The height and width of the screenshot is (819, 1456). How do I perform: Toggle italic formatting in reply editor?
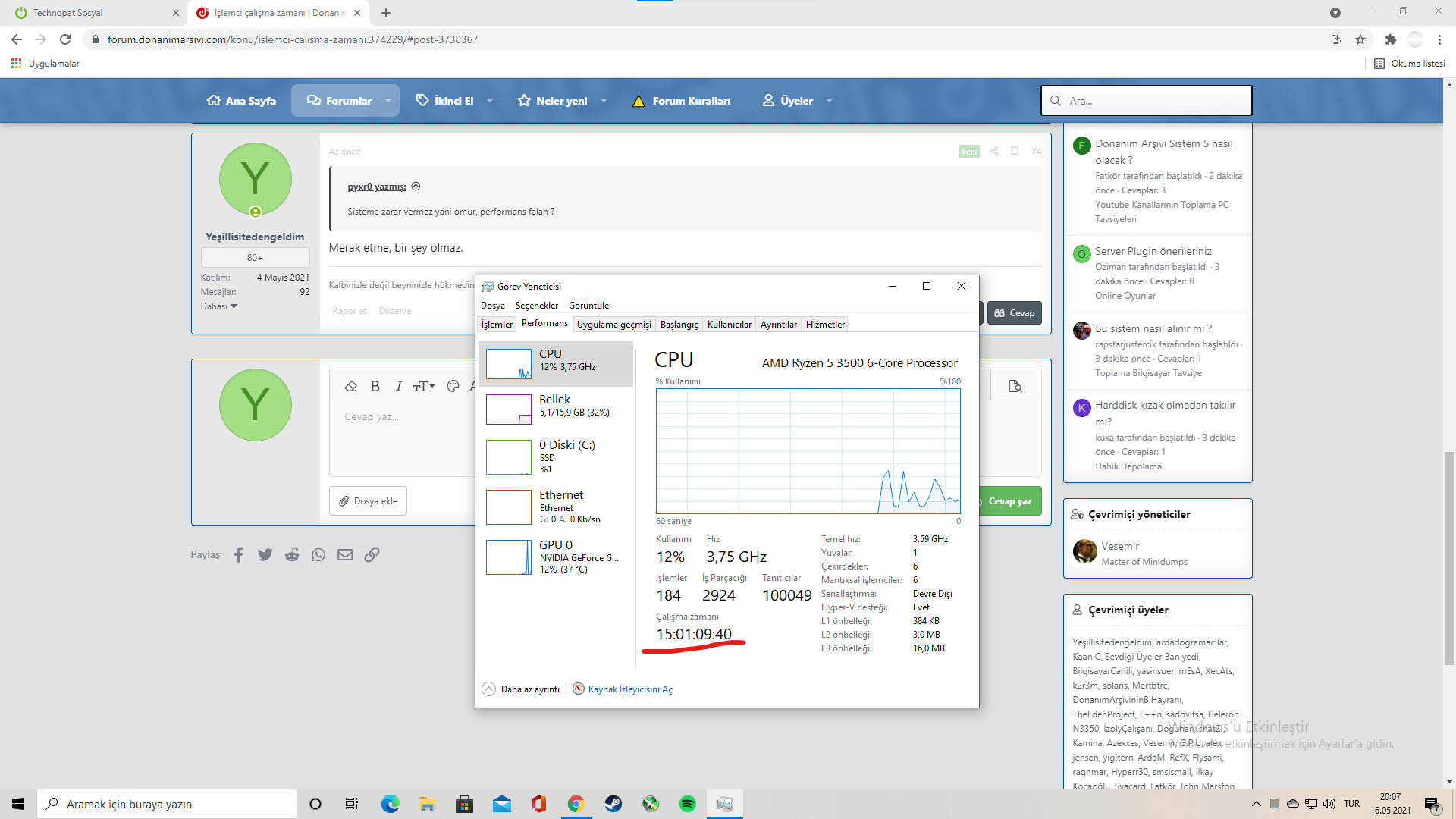coord(399,386)
